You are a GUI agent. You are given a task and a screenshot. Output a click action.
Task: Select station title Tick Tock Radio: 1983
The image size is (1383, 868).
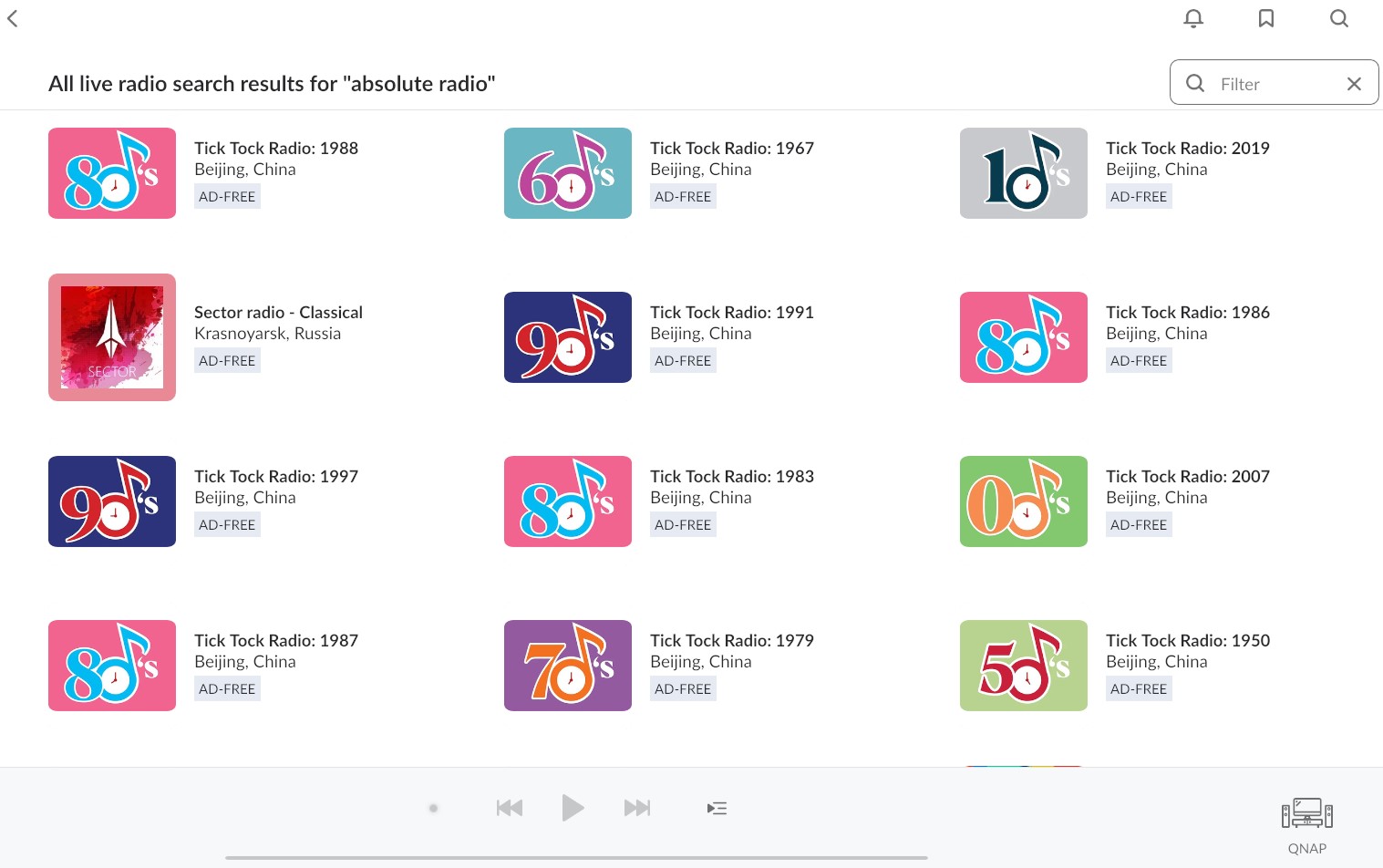732,476
